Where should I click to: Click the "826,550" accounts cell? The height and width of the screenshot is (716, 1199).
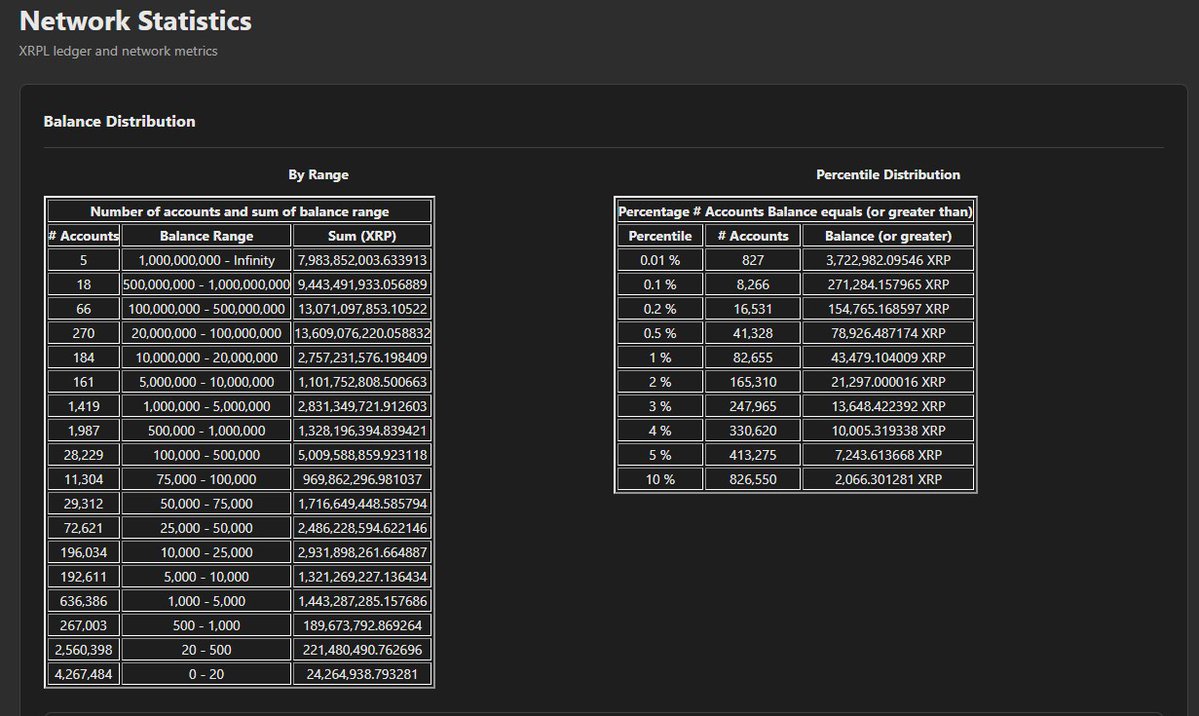[752, 480]
